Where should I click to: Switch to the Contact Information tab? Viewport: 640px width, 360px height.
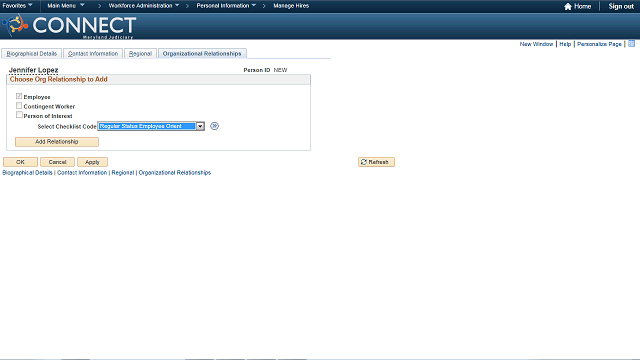tap(93, 53)
